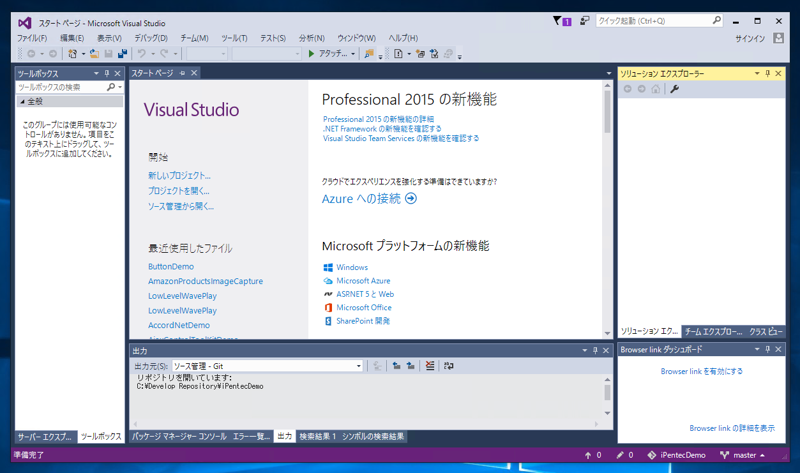Image resolution: width=800 pixels, height=473 pixels.
Task: Open recent file AmazonProductsImageCapture
Action: (206, 281)
